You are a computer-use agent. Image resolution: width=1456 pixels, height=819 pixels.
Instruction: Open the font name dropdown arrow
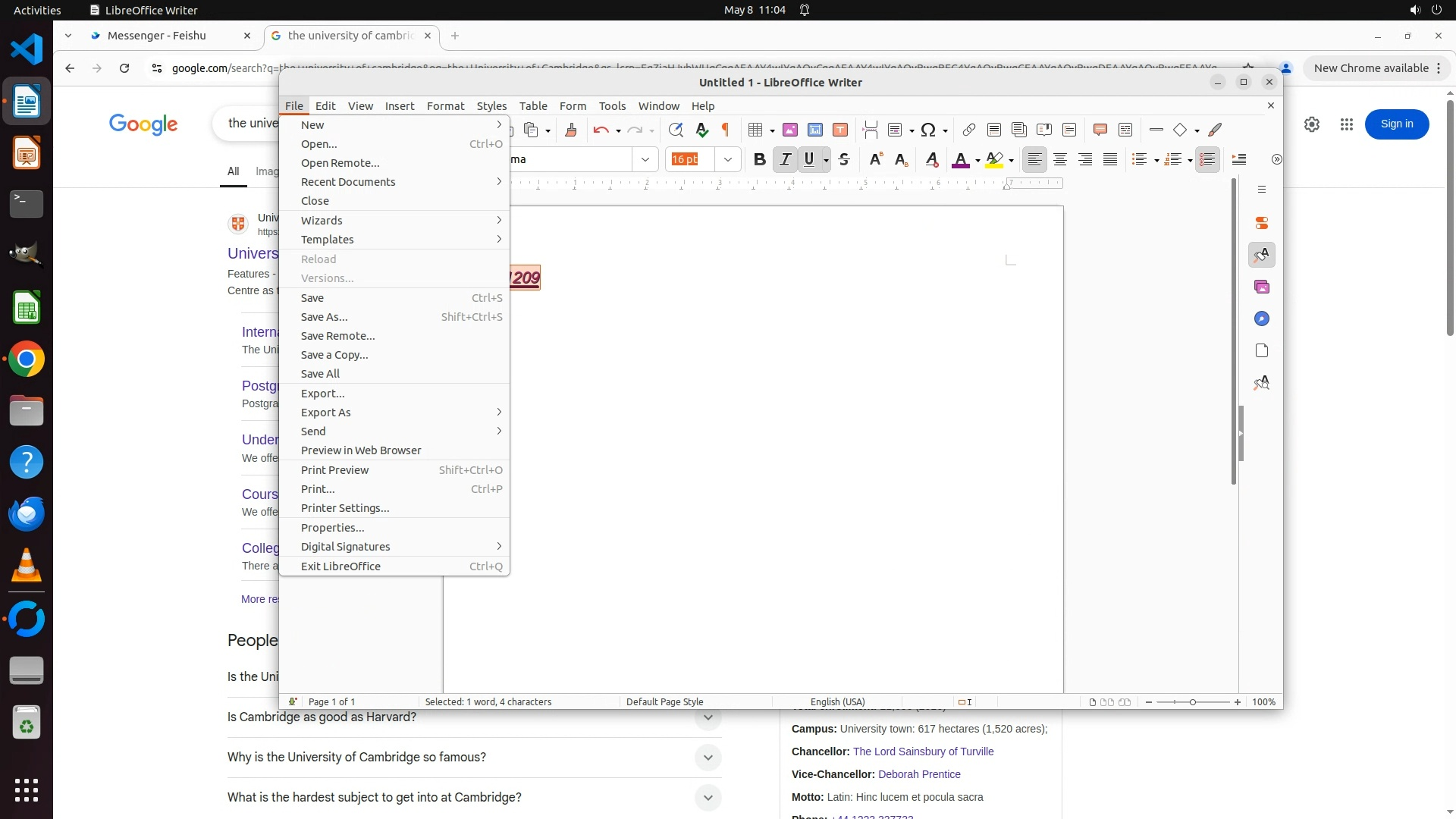[x=645, y=159]
